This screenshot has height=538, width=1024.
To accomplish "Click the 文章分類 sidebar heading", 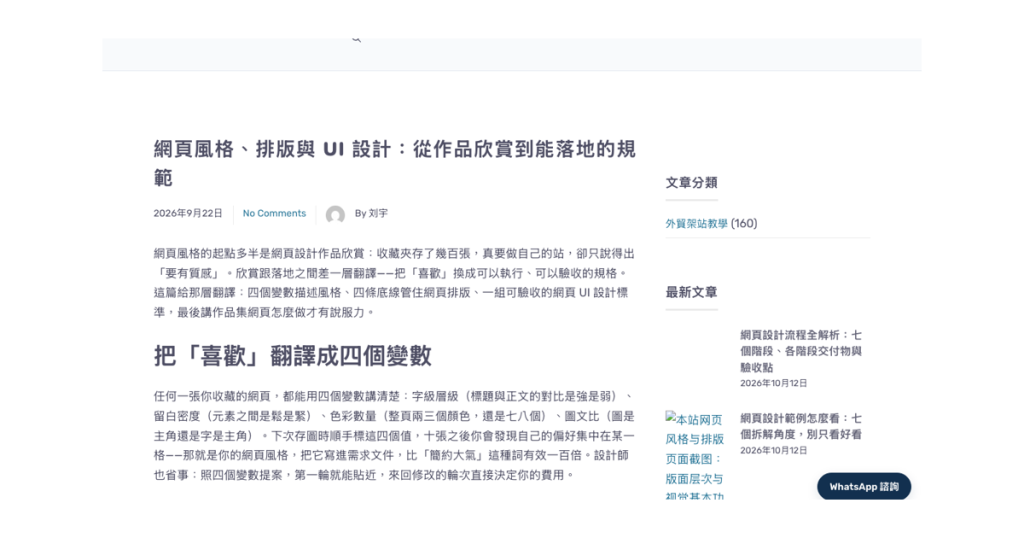I will click(x=692, y=183).
